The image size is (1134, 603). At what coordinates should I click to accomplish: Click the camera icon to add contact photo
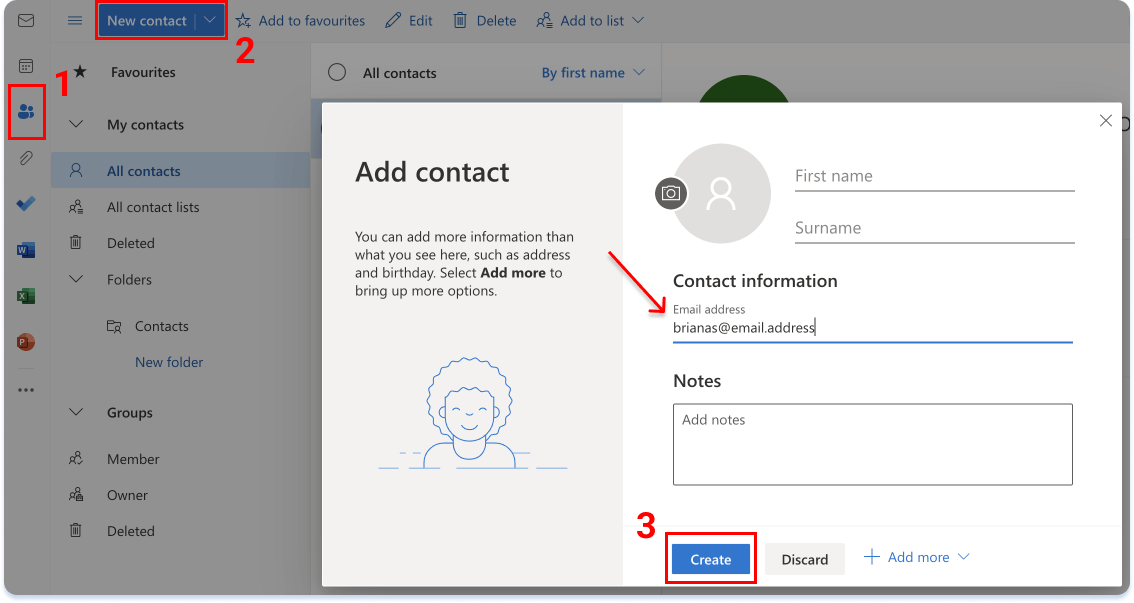[670, 194]
